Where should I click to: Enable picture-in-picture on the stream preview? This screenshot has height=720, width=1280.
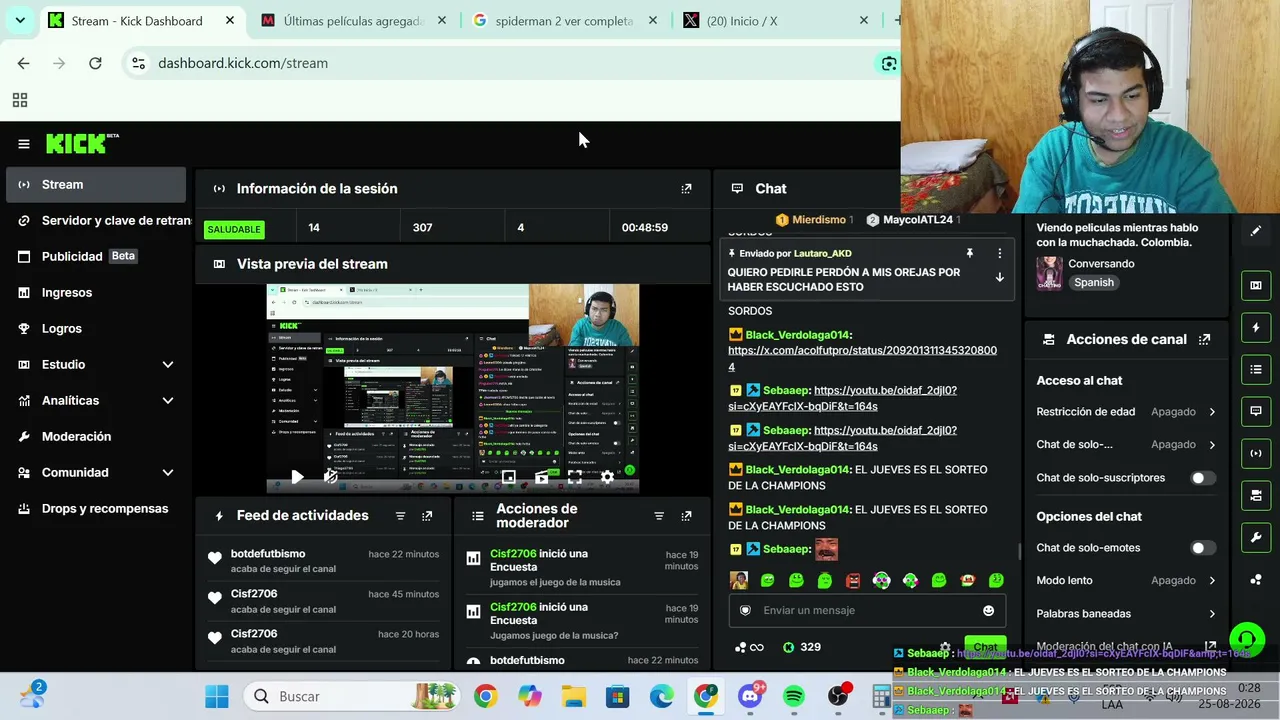(508, 477)
